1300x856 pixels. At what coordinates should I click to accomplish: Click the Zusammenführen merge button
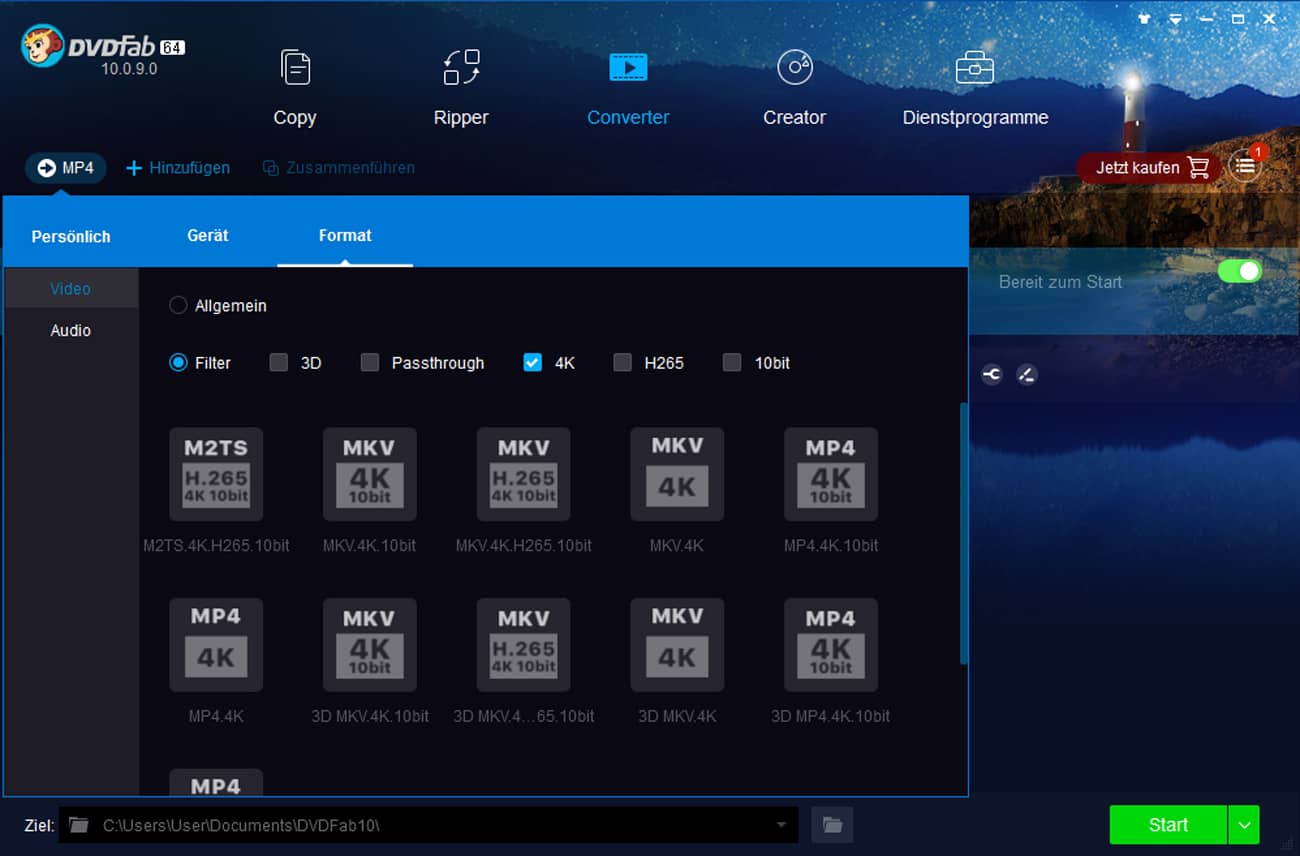point(339,168)
